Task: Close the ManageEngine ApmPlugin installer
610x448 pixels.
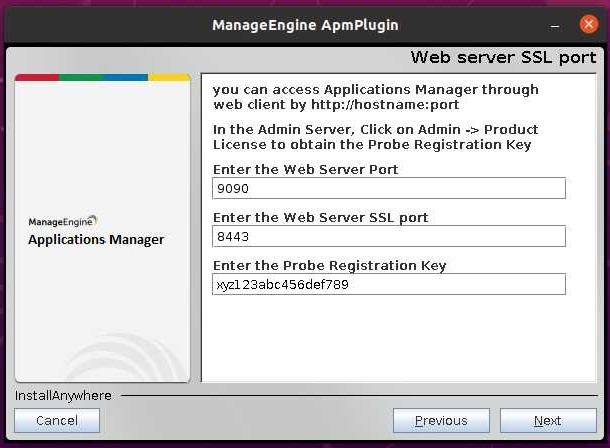Action: [587, 23]
